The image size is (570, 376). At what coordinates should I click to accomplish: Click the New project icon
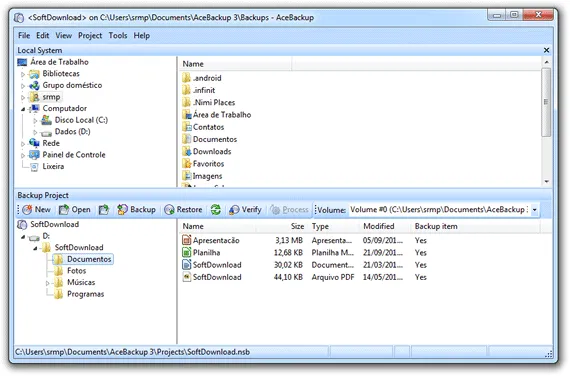(x=27, y=210)
